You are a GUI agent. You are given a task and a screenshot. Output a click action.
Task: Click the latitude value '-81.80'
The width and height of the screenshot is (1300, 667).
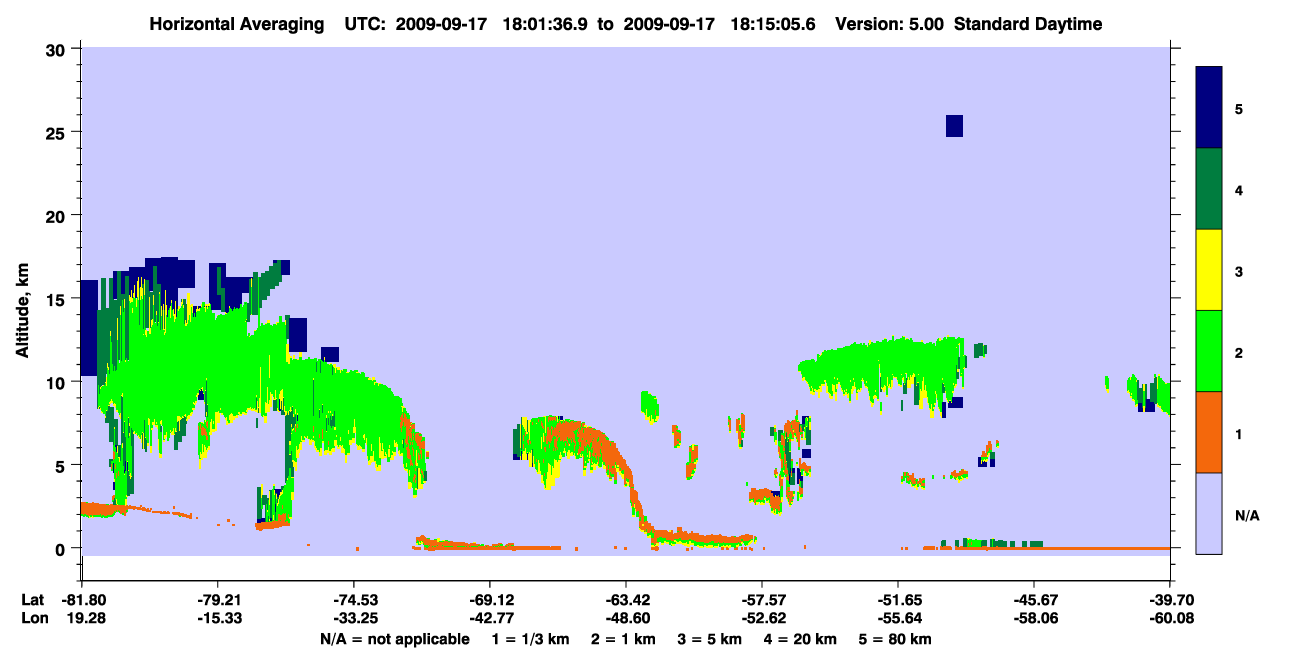(82, 600)
